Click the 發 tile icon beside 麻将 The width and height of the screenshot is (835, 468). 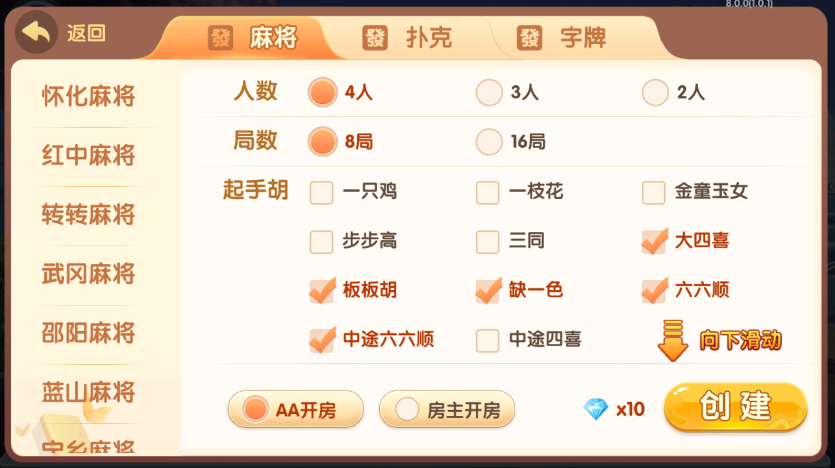220,38
